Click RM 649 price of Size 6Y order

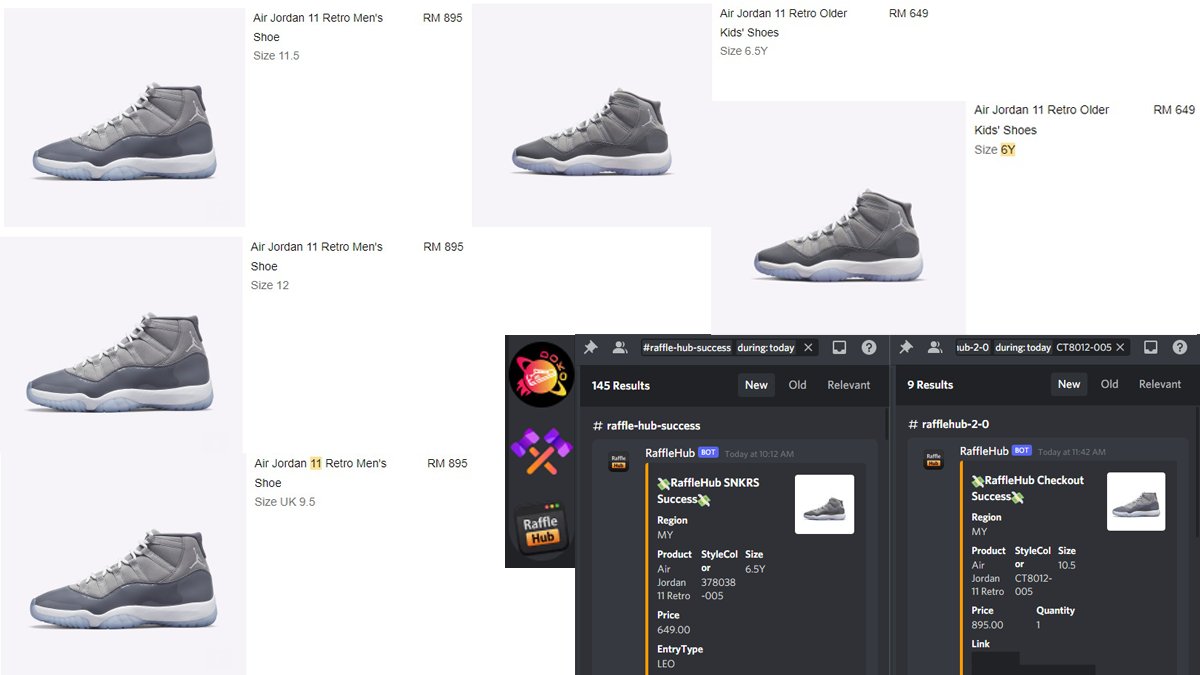click(1174, 110)
